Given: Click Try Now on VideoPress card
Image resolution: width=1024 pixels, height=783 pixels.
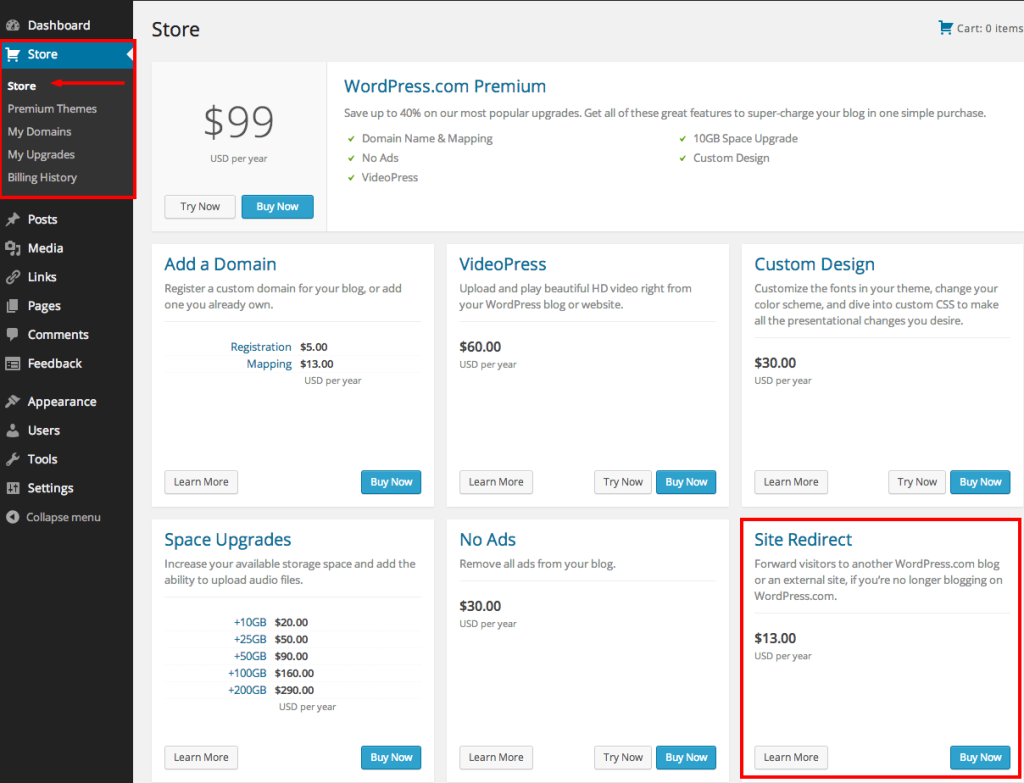Looking at the screenshot, I should (623, 482).
